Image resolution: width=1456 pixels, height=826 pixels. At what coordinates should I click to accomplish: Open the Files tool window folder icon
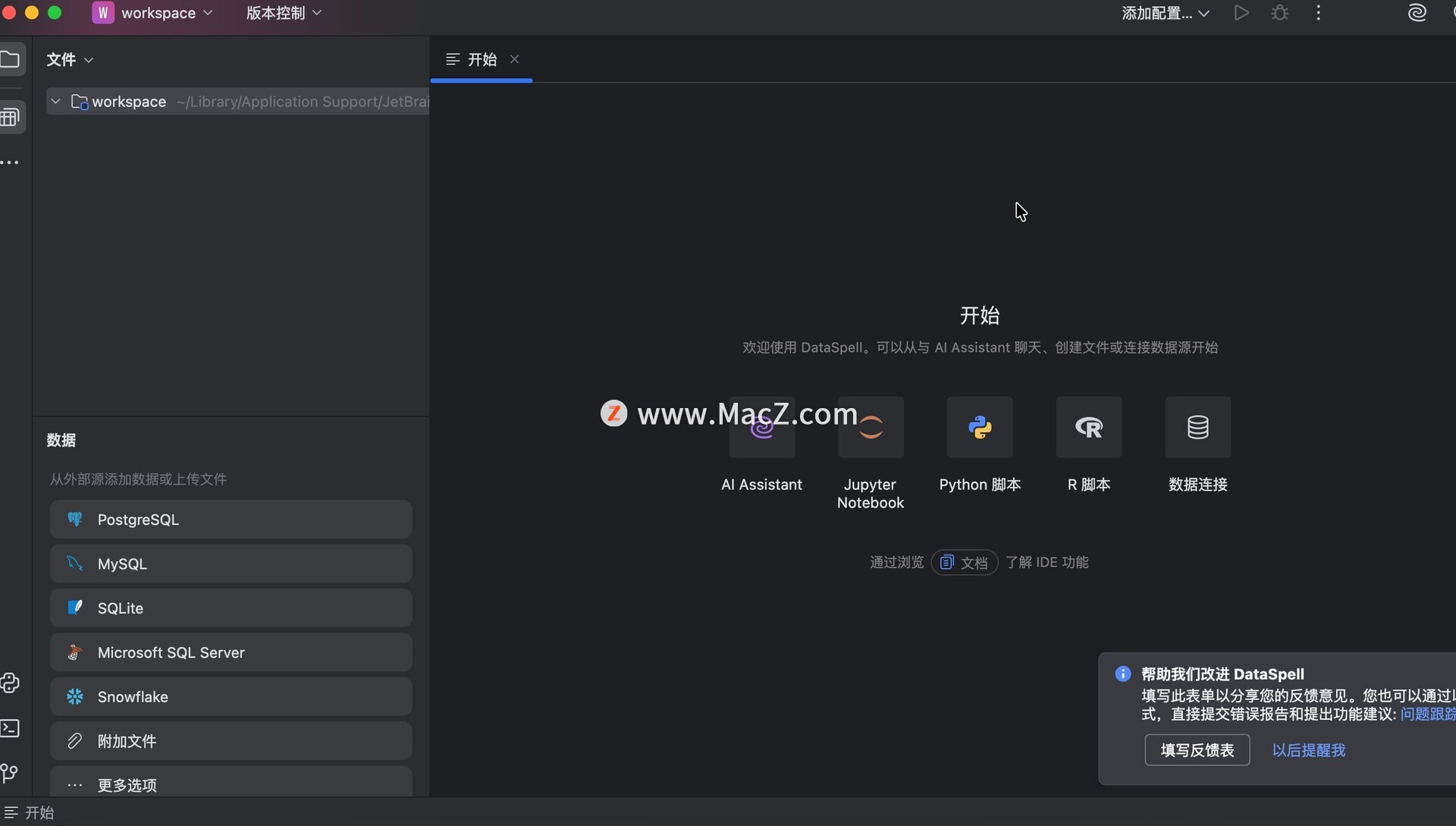click(x=10, y=59)
